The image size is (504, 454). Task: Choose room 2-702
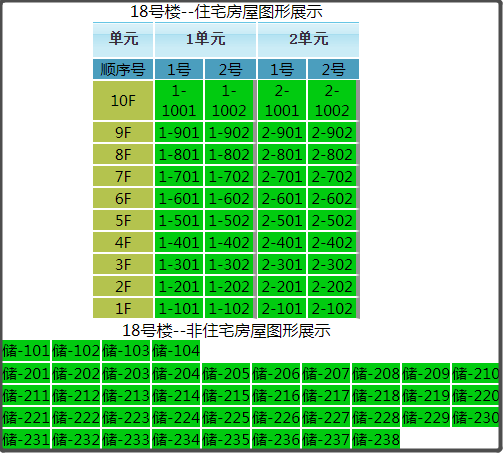(x=332, y=176)
